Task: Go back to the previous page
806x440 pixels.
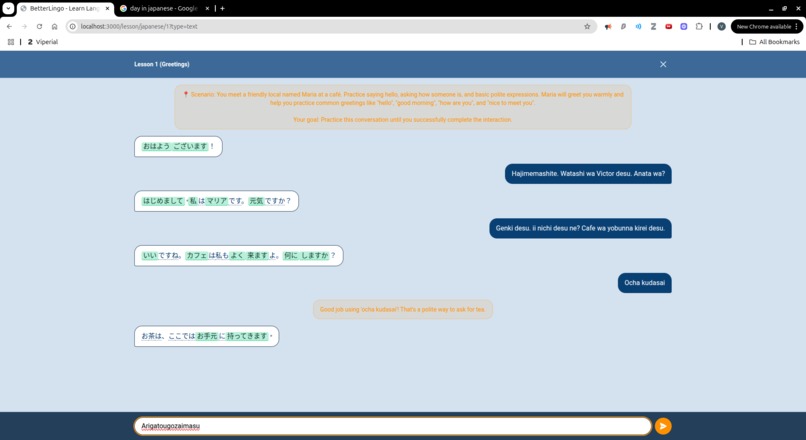Action: click(9, 27)
